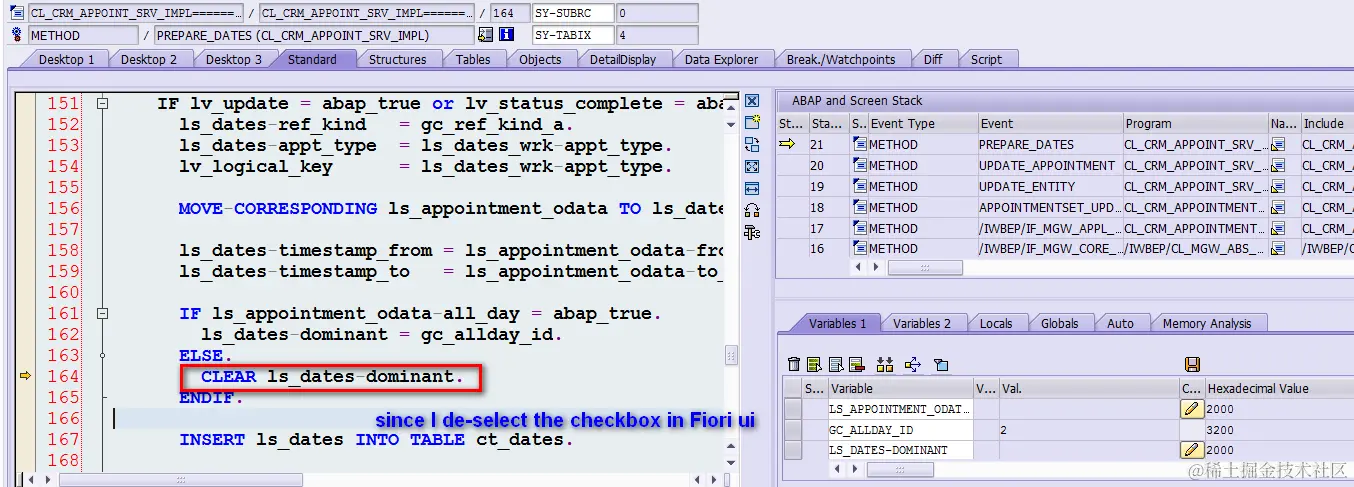Click the filter-like icon in variables toolbar
The height and width of the screenshot is (487, 1354).
click(x=940, y=365)
